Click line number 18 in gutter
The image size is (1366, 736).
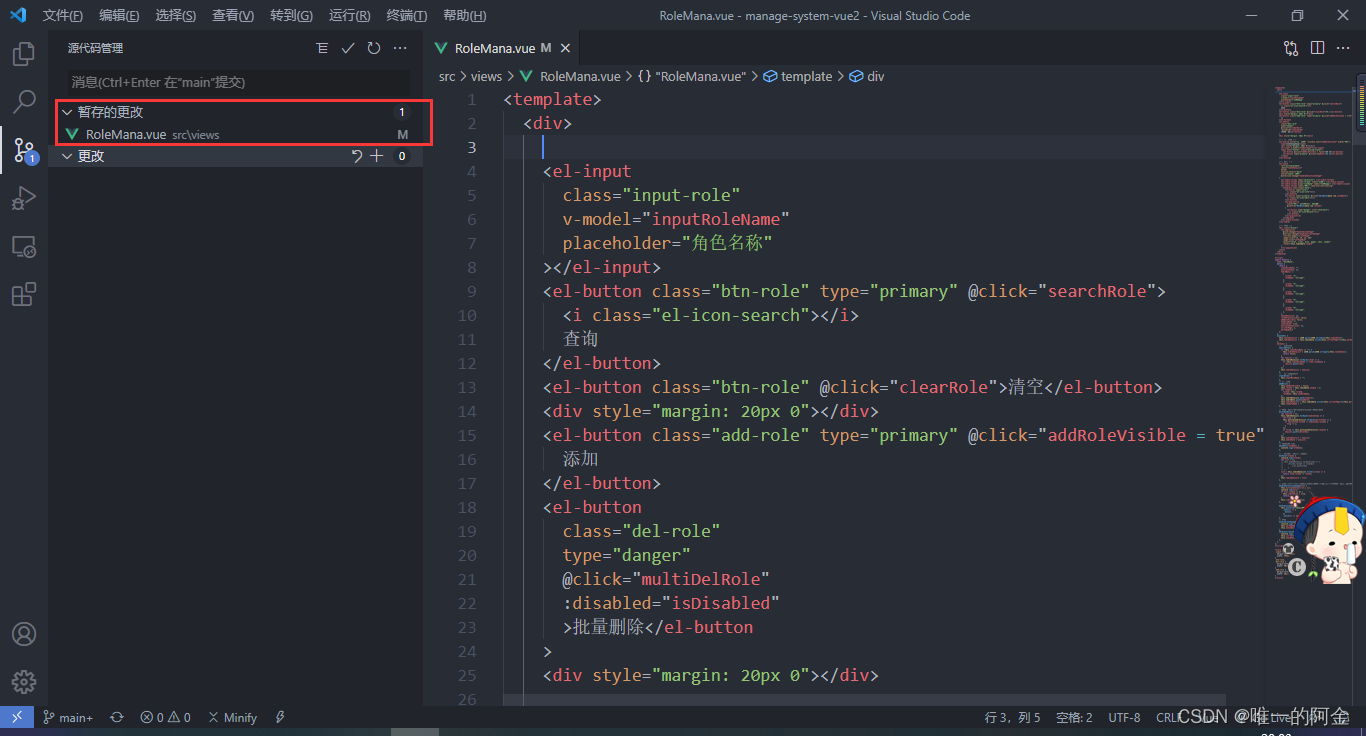click(466, 507)
